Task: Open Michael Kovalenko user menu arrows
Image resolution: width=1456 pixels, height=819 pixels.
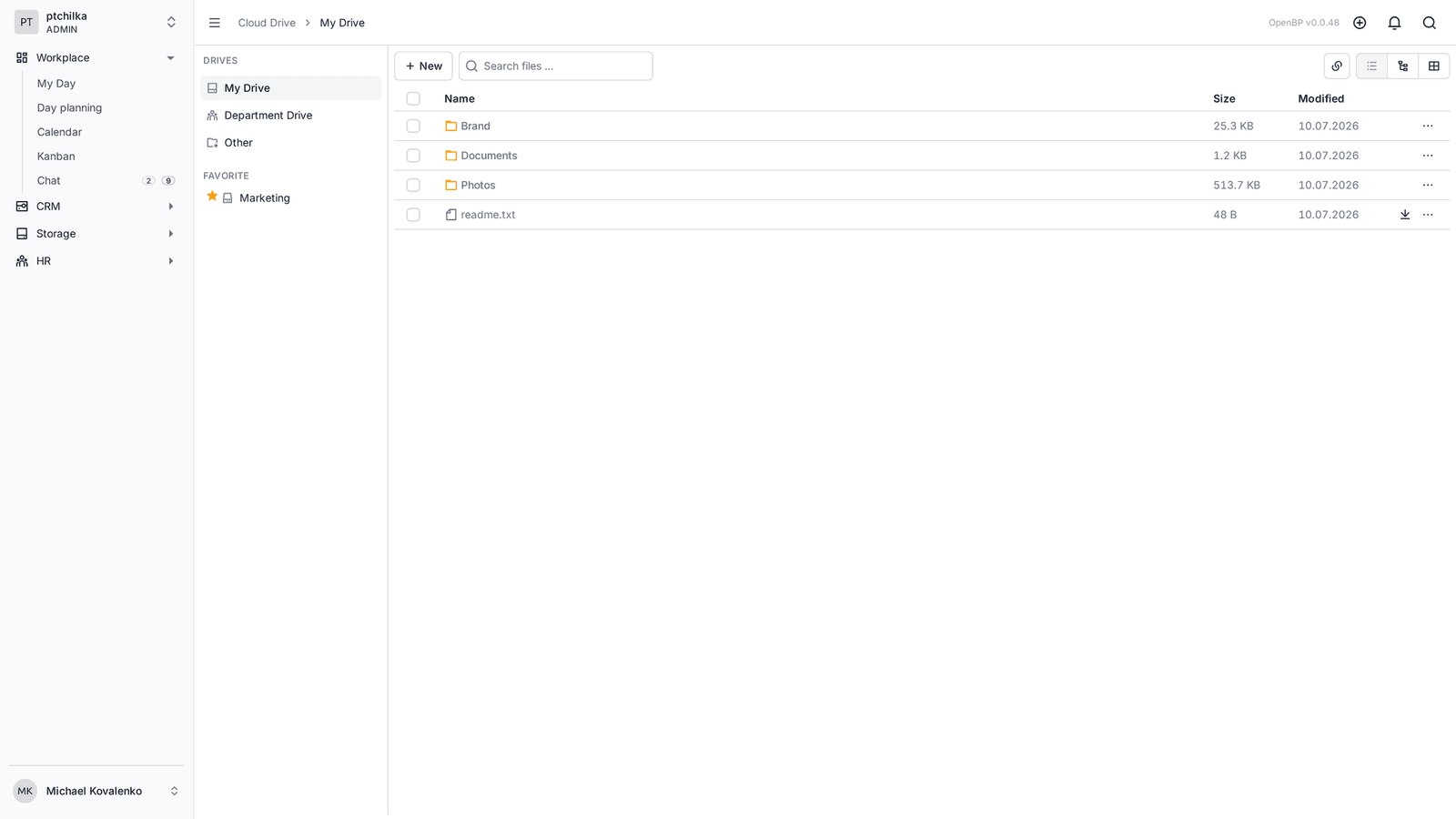Action: (174, 791)
